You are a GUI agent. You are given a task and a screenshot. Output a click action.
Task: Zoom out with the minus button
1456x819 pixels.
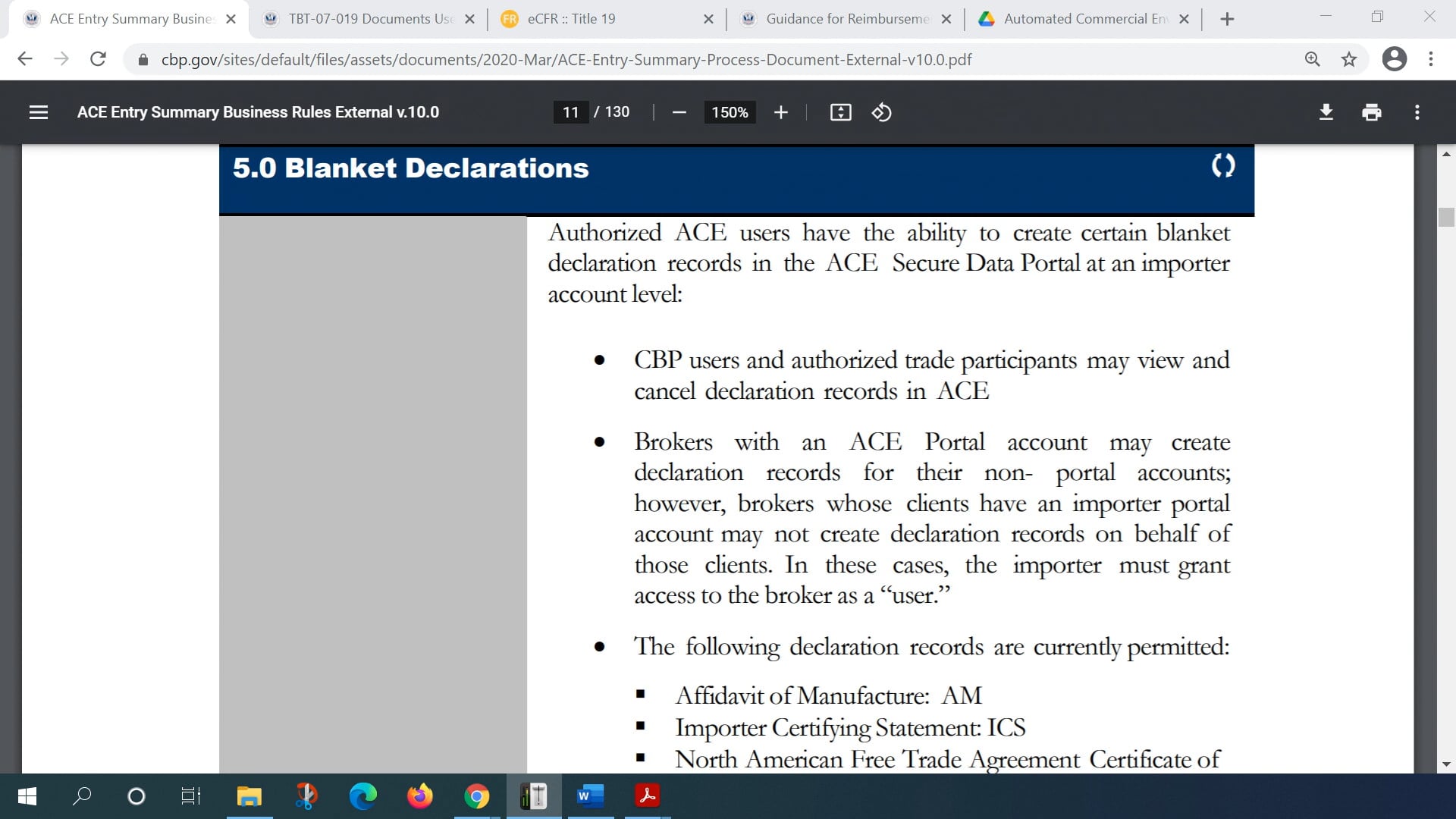pos(679,112)
